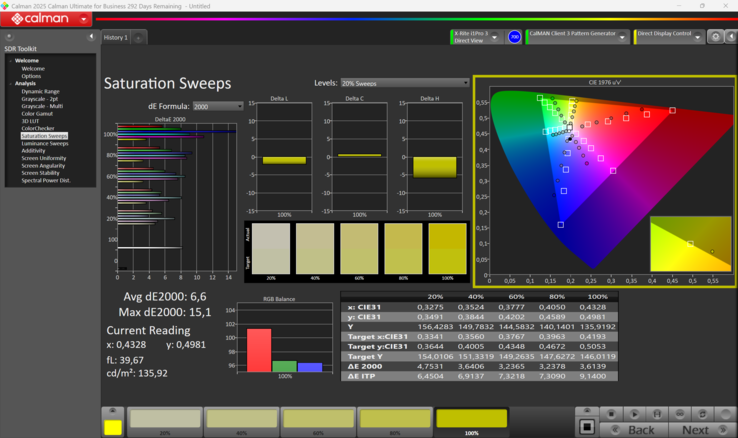Select the 100% yellow swatch in bottom strip
This screenshot has height=438, width=738.
(x=471, y=419)
